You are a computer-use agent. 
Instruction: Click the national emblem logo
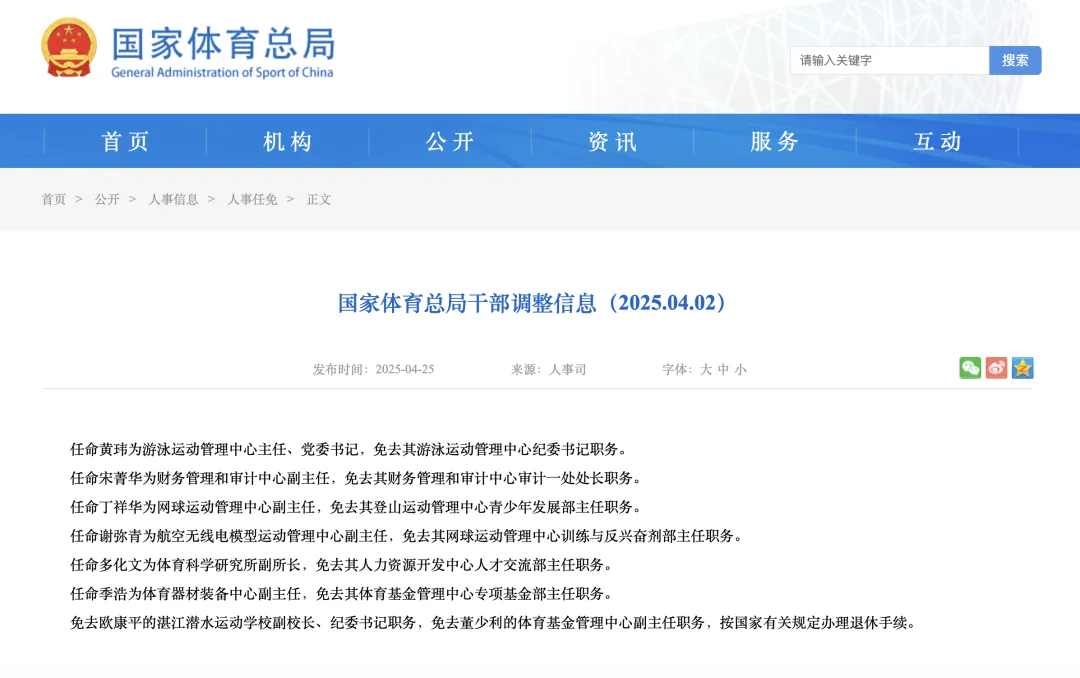[x=67, y=50]
